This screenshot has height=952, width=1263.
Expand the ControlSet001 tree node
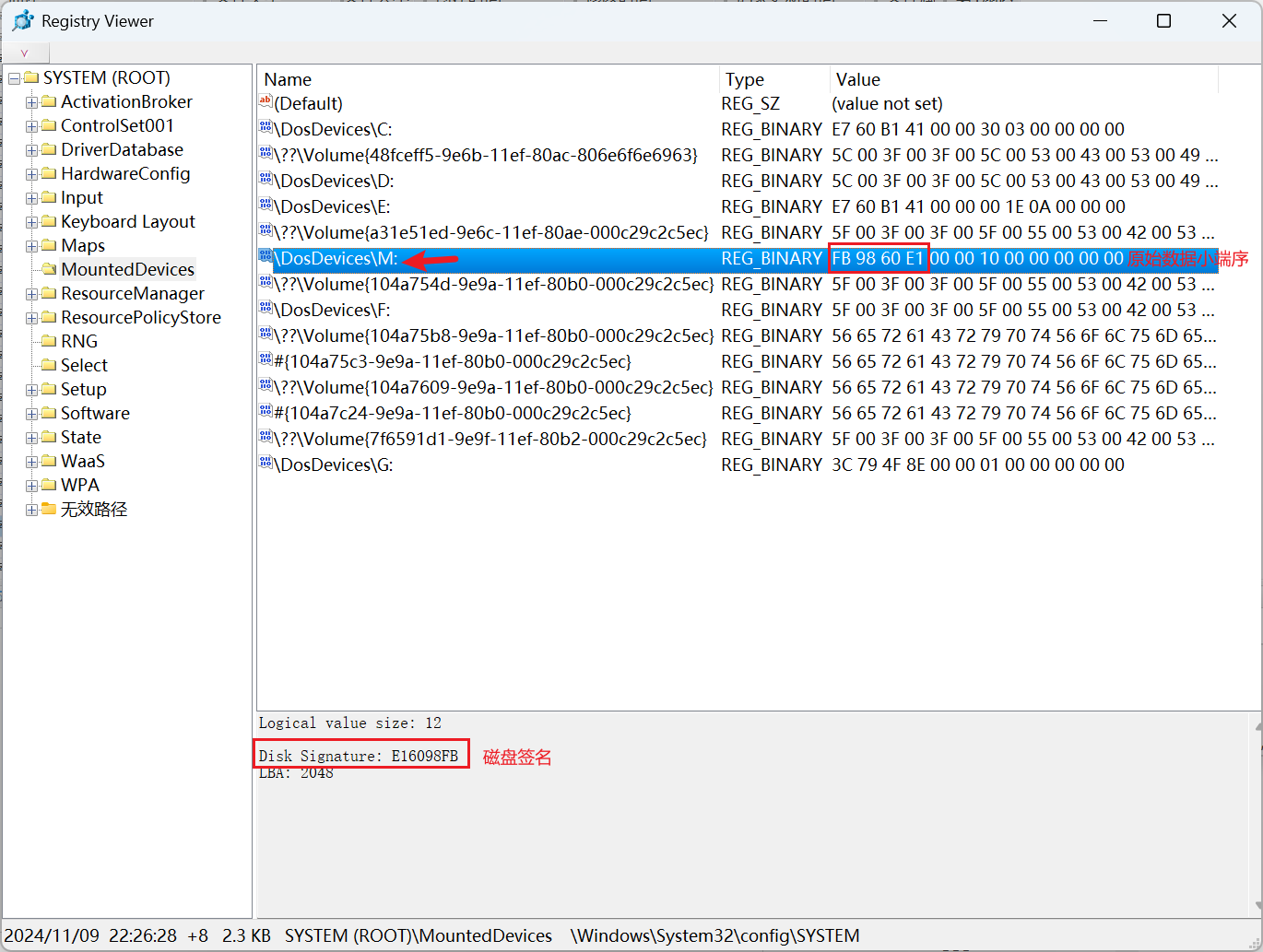point(31,126)
